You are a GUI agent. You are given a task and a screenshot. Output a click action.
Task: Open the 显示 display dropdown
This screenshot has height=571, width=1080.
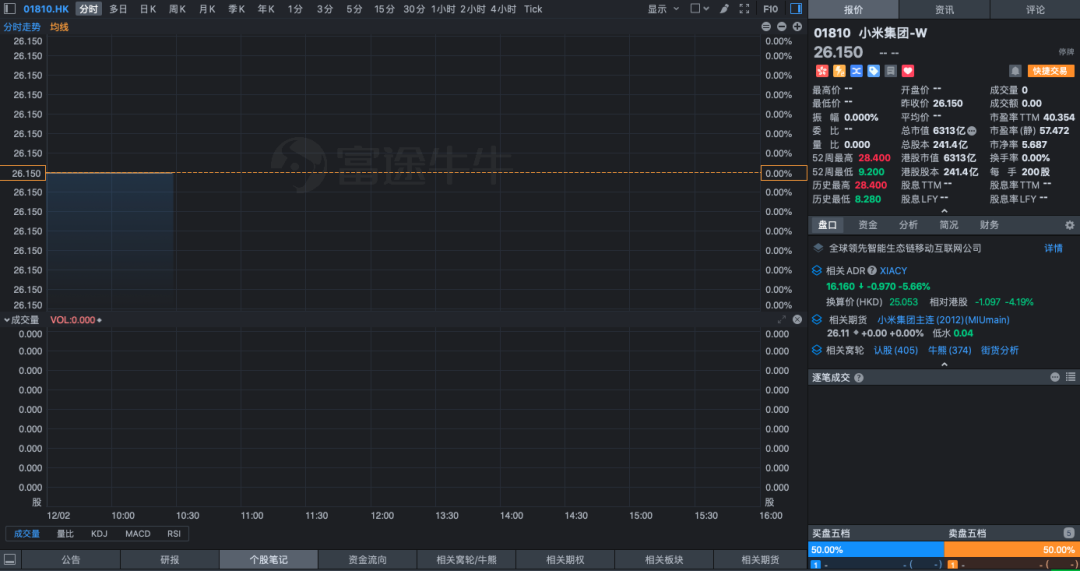[x=663, y=9]
